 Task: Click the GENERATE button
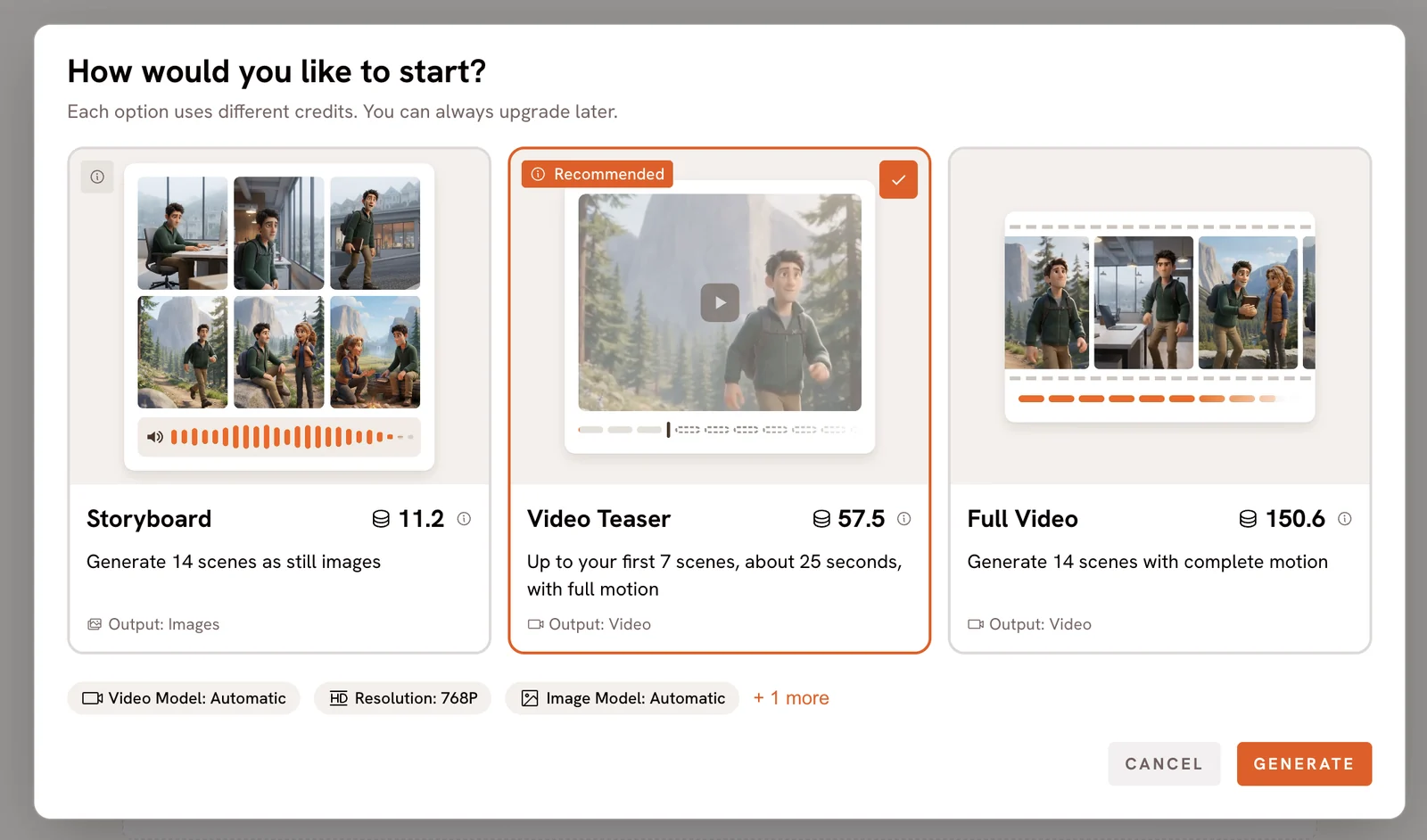[x=1304, y=764]
